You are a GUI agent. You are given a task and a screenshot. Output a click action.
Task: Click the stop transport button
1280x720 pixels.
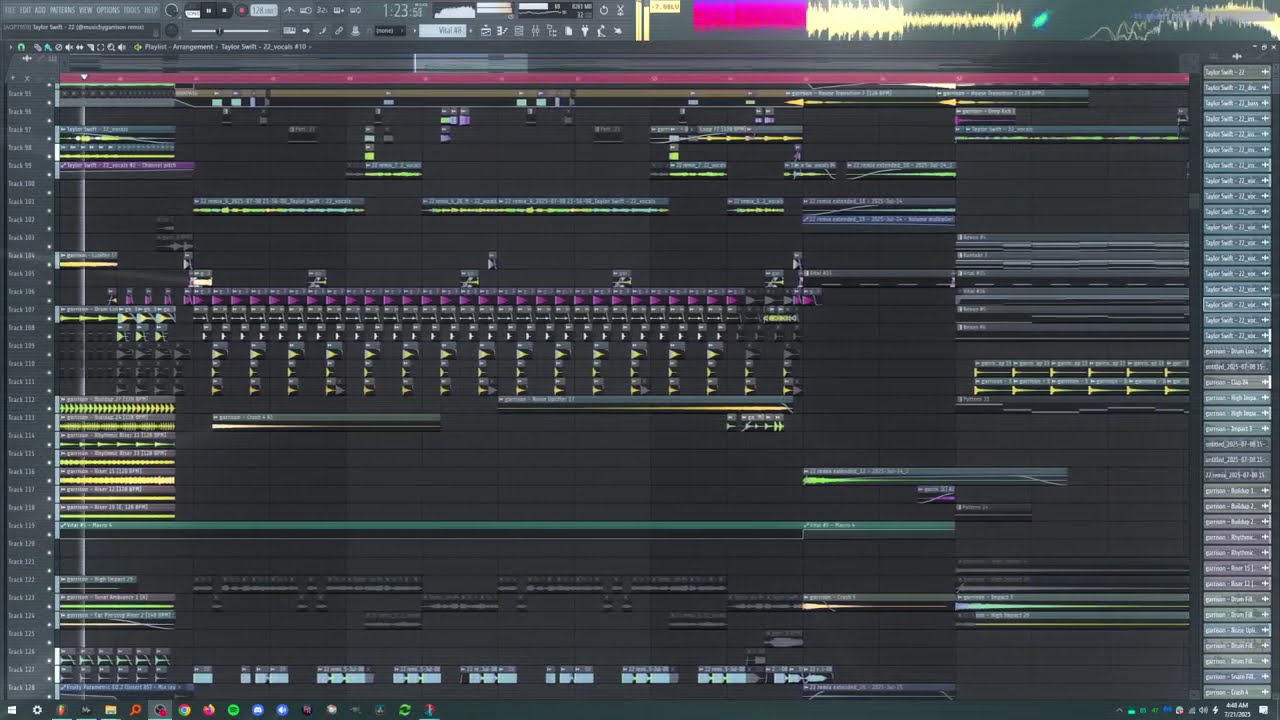224,10
